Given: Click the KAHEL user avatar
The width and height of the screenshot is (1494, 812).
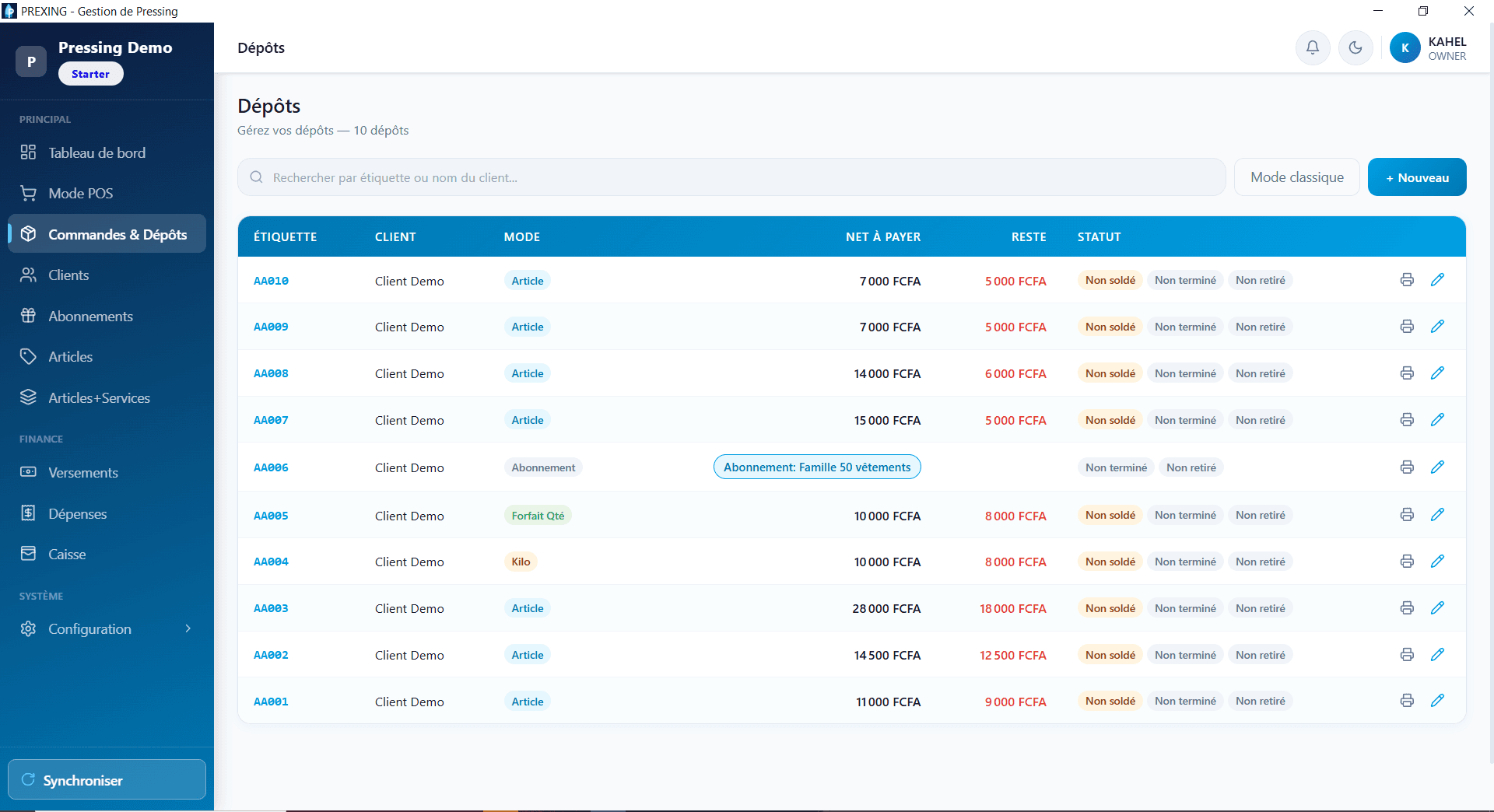Looking at the screenshot, I should (x=1405, y=48).
